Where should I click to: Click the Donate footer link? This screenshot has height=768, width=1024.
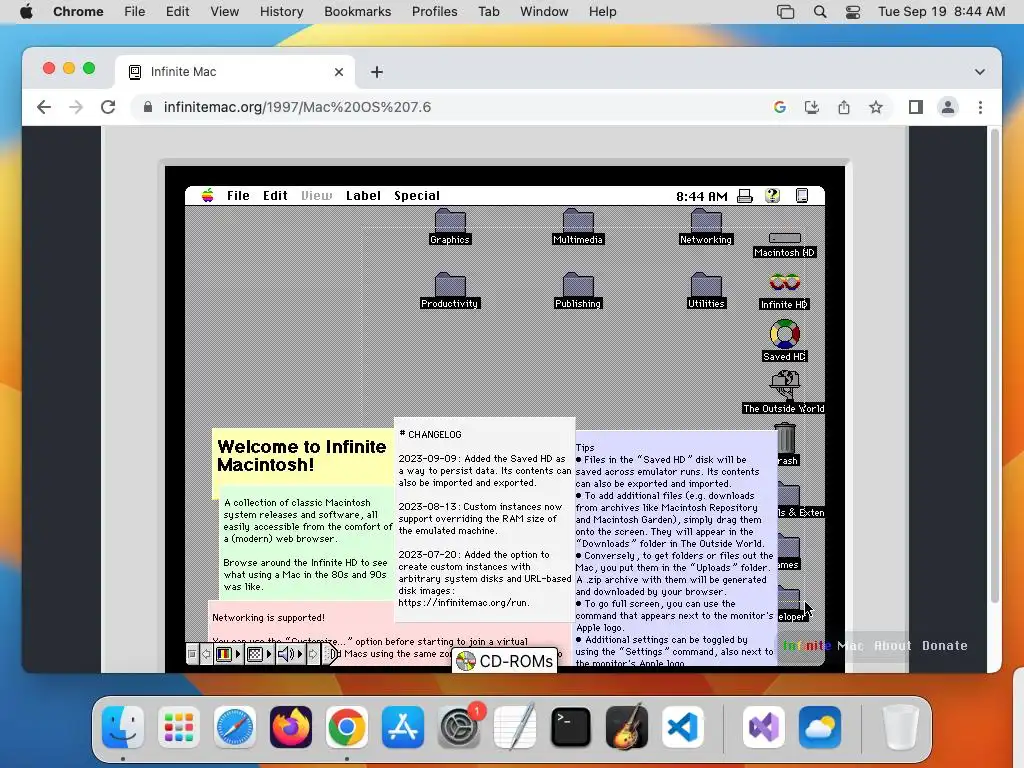[944, 645]
